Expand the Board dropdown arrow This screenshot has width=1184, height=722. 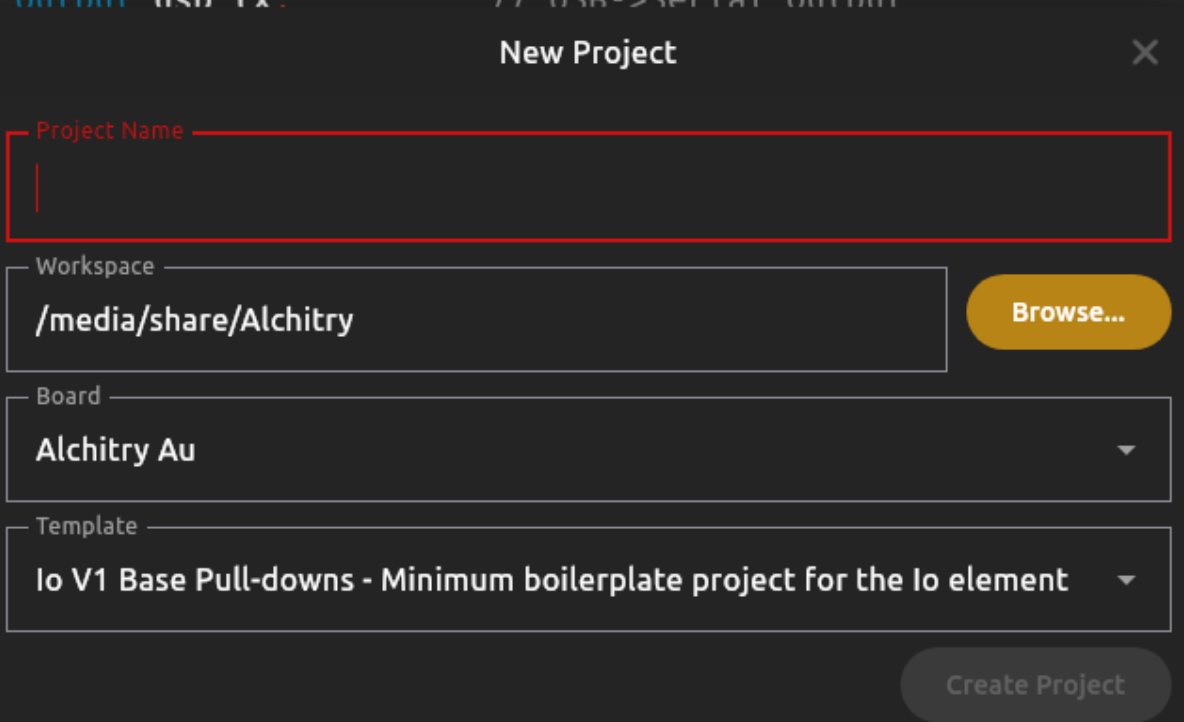click(x=1126, y=450)
